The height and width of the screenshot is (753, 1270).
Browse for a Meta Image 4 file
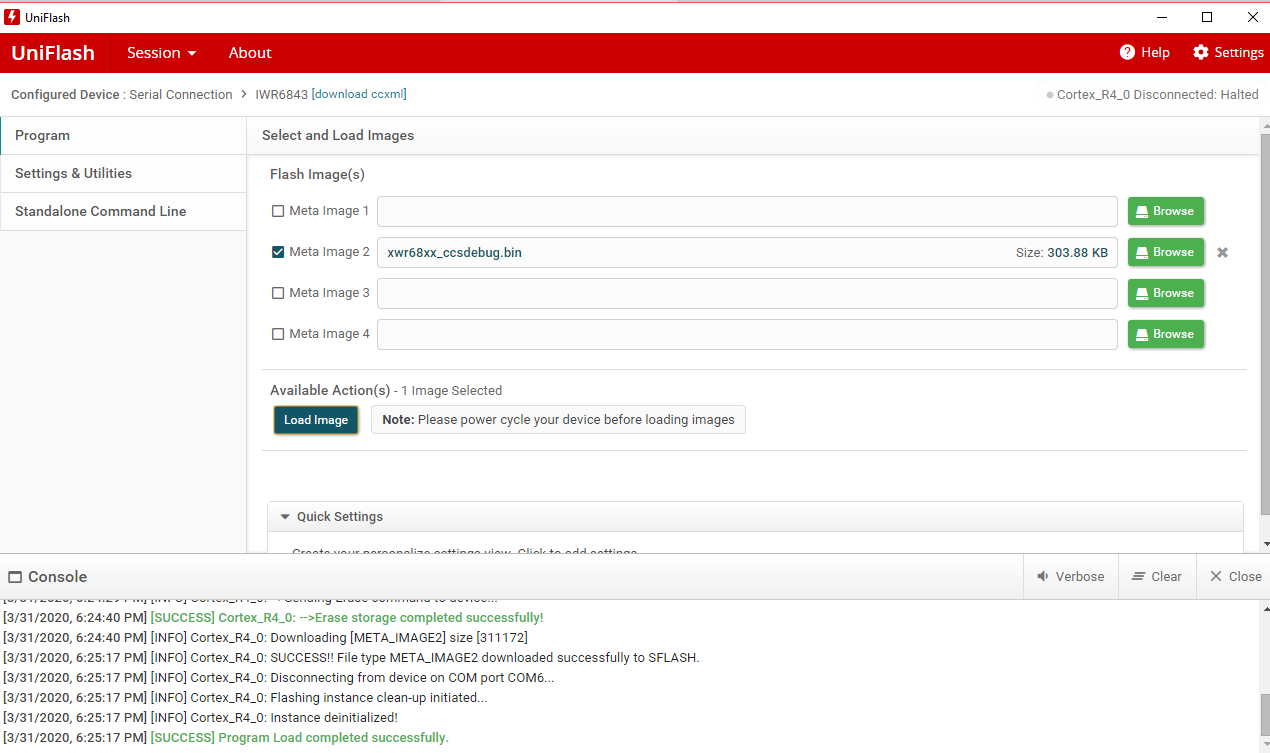[1166, 334]
